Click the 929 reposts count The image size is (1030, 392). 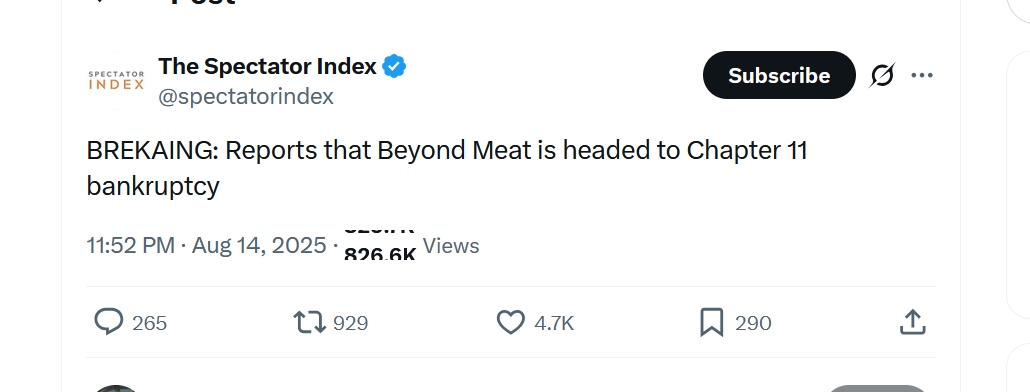(x=351, y=323)
